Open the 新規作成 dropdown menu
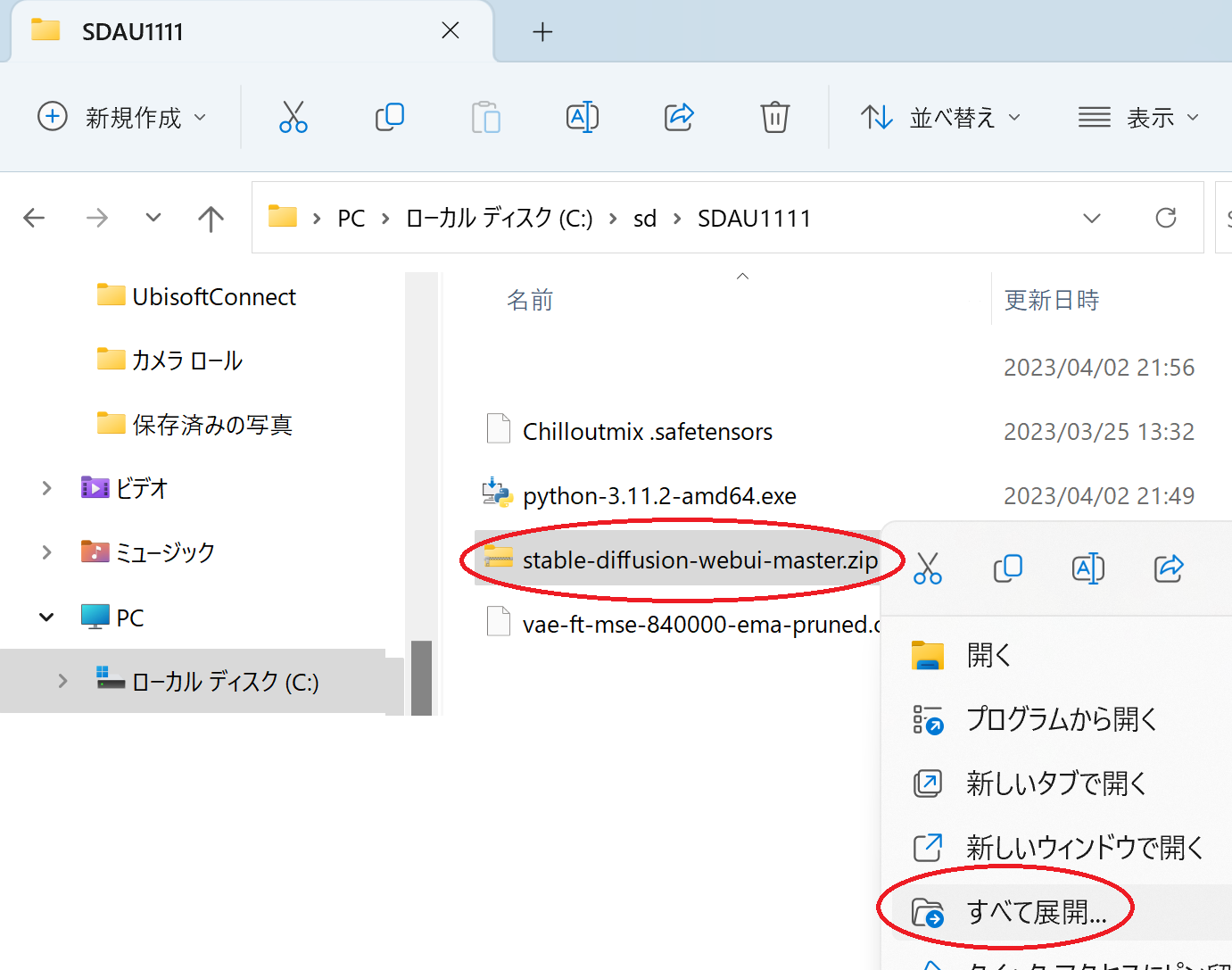This screenshot has width=1232, height=970. tap(122, 117)
